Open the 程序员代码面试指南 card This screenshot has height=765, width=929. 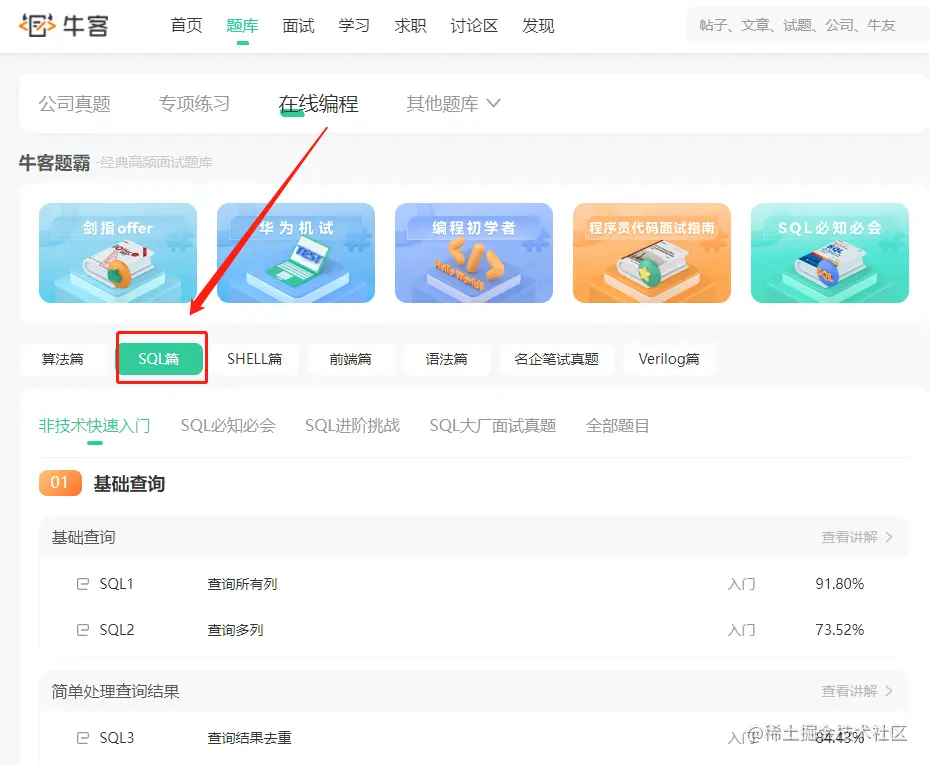[x=652, y=253]
